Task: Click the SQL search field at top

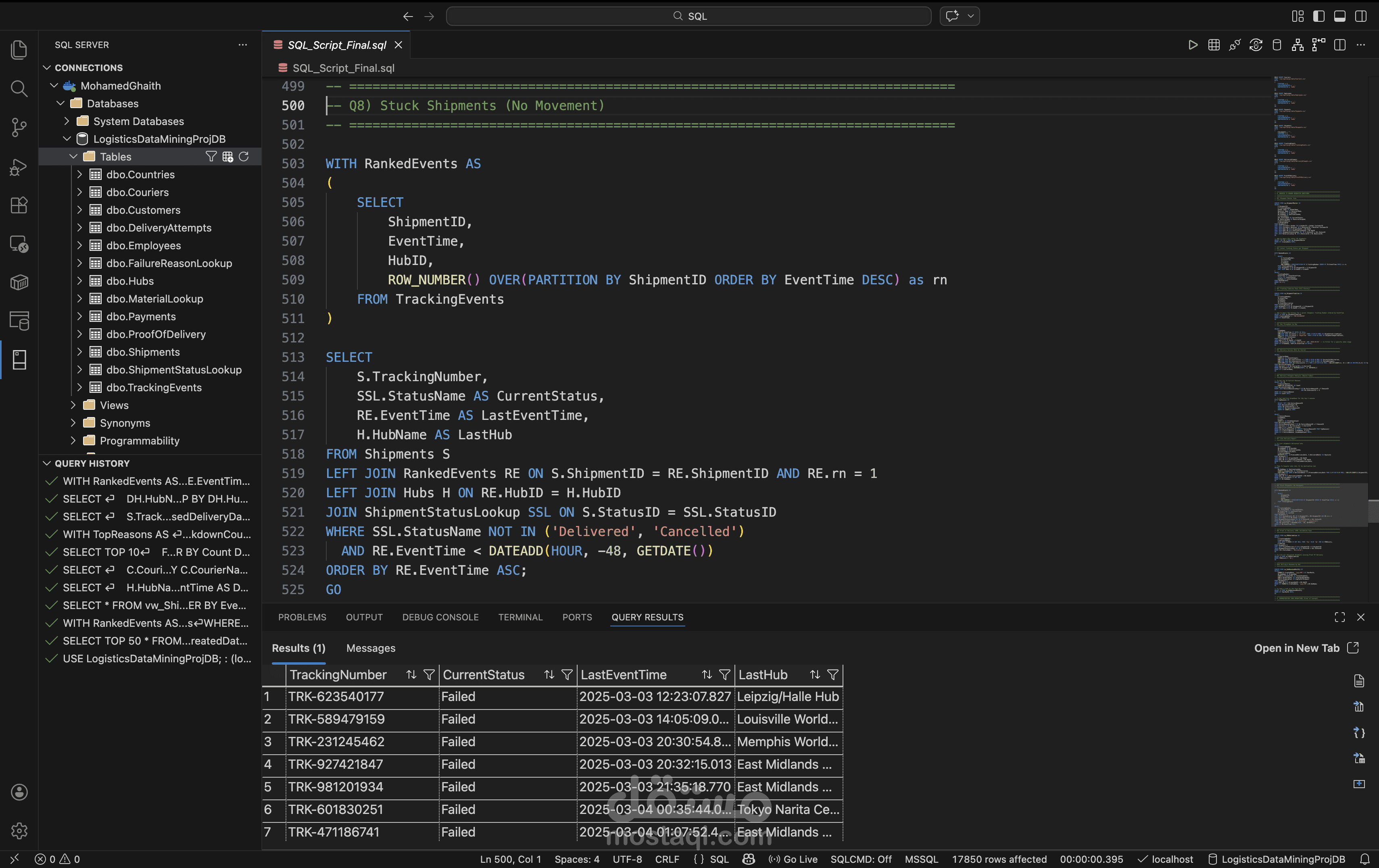Action: (688, 16)
